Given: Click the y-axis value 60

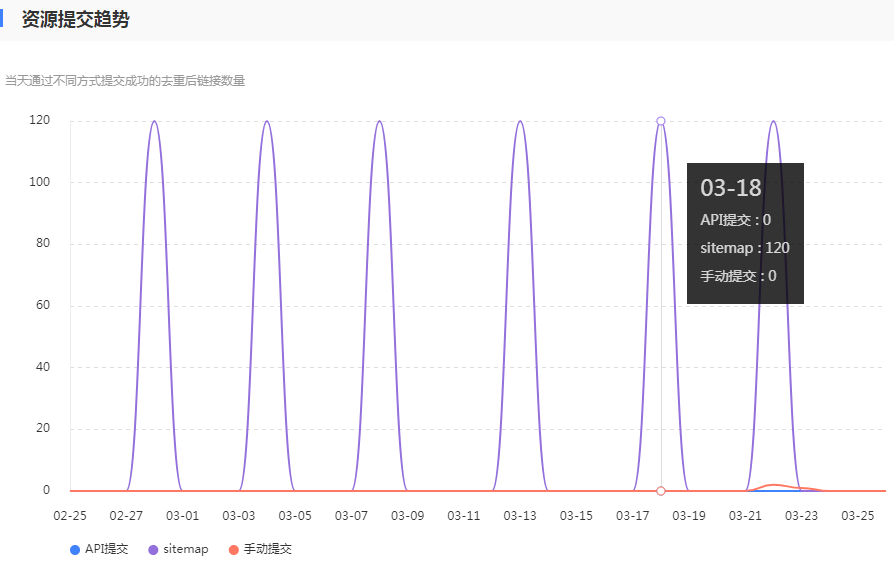Looking at the screenshot, I should pyautogui.click(x=43, y=305).
